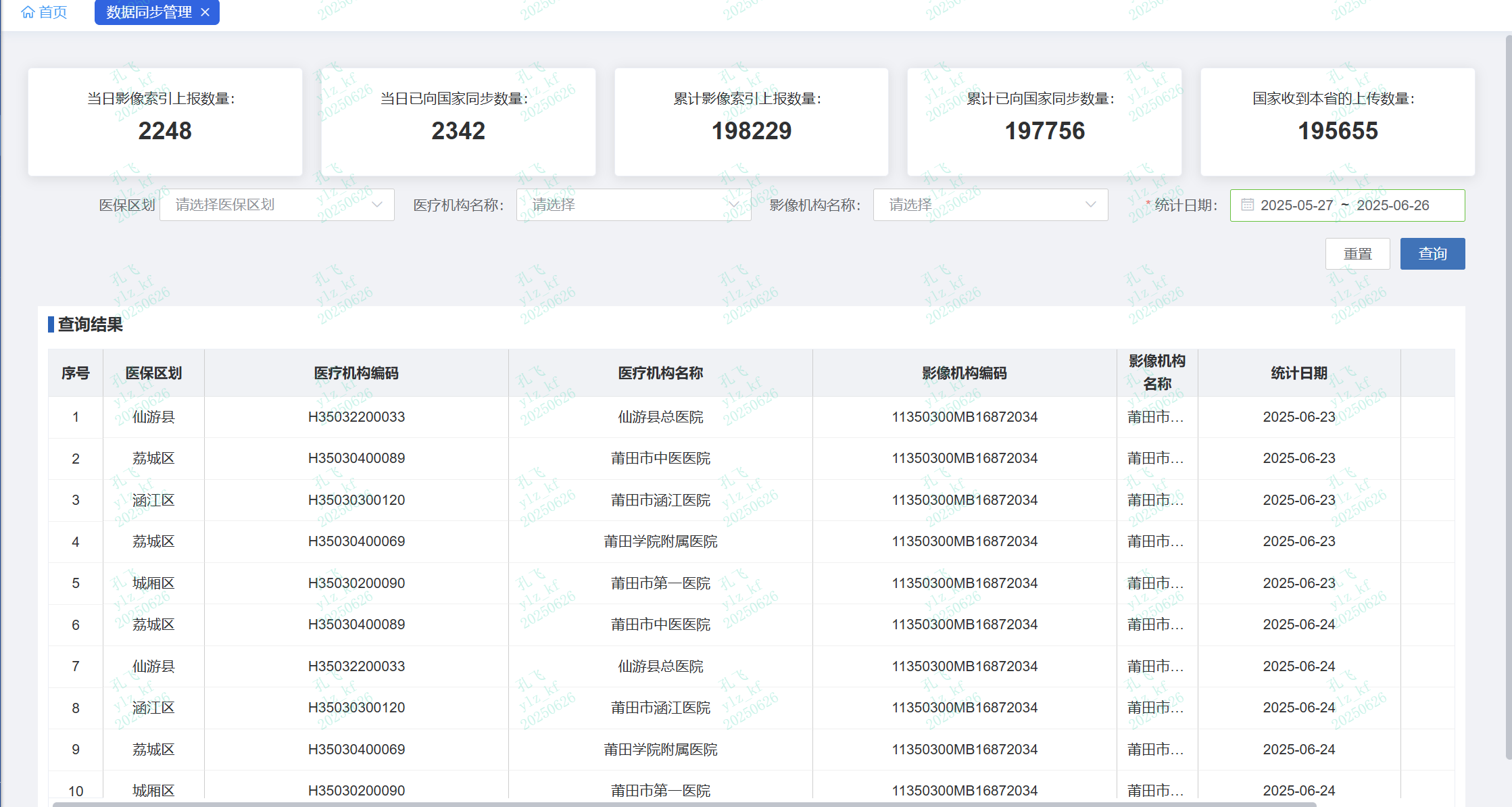
Task: Click the end date 2025-06-26 field
Action: pos(1392,205)
